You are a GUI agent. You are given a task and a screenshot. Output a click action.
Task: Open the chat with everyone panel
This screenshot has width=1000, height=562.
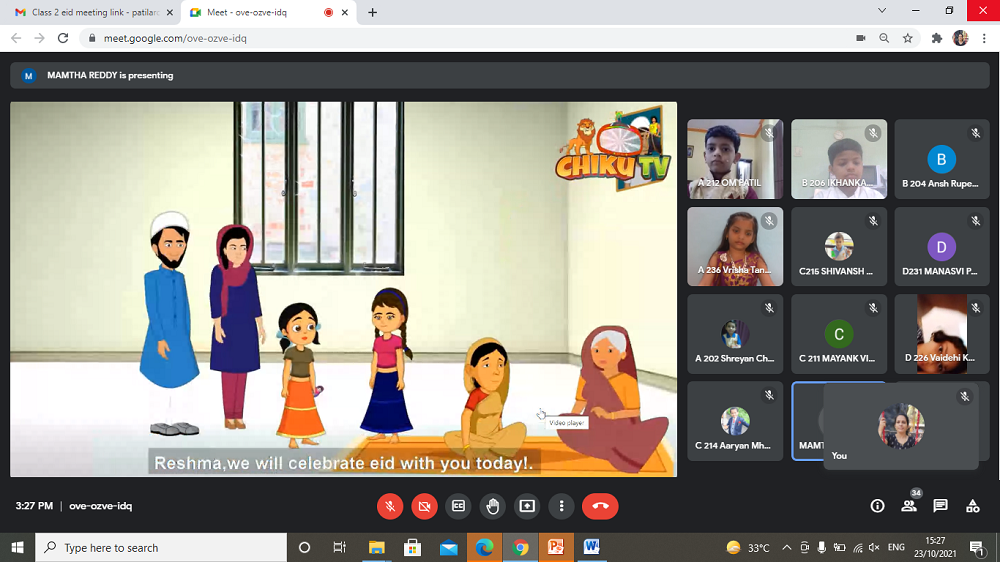pyautogui.click(x=940, y=506)
